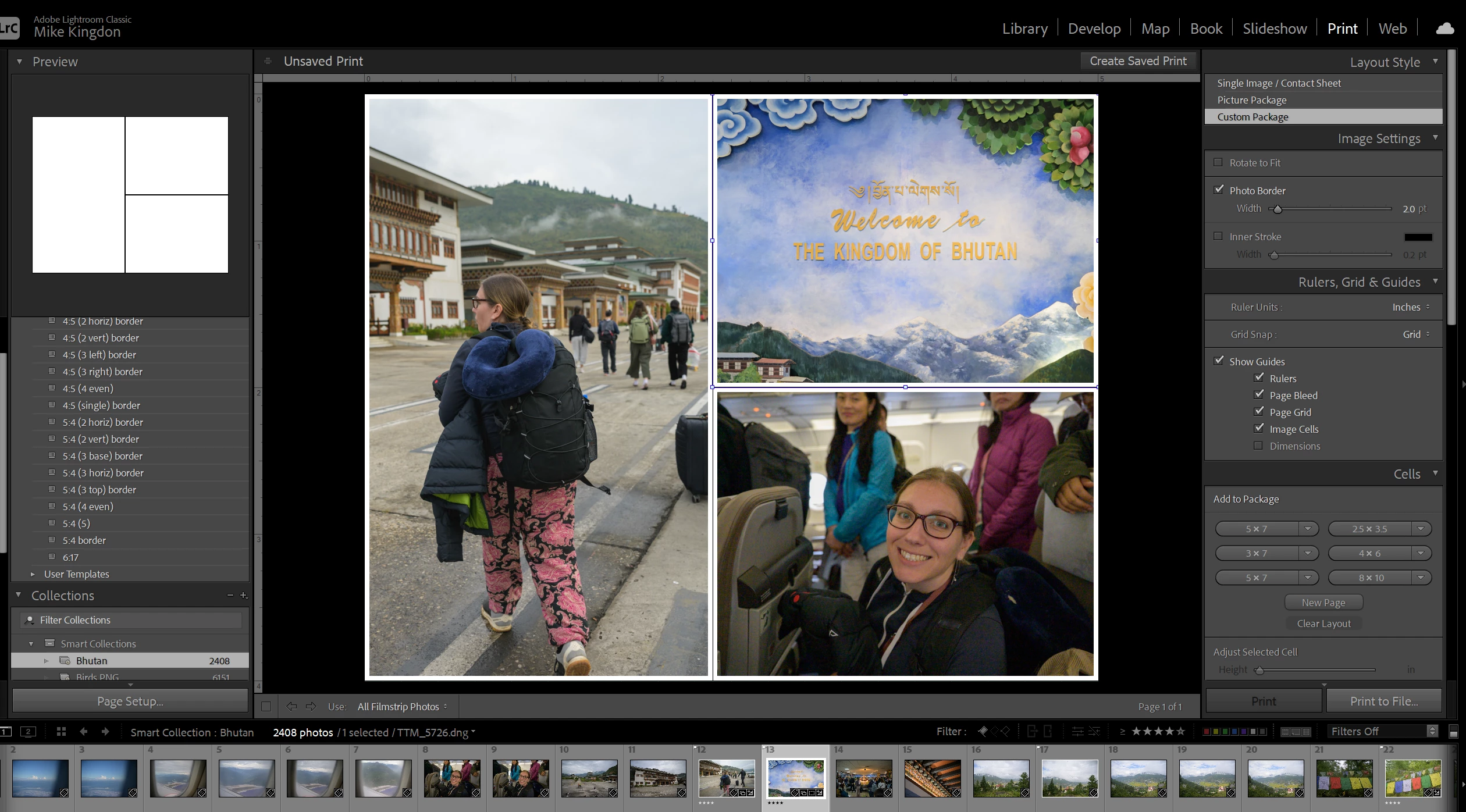Image resolution: width=1466 pixels, height=812 pixels.
Task: Enable the Dimensions guide checkbox
Action: [1258, 446]
